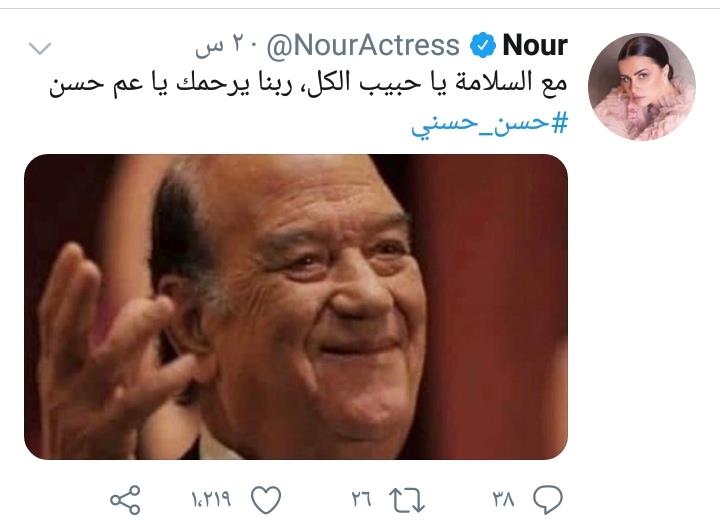The height and width of the screenshot is (520, 720).
Task: Click the retweet count ٢٦
Action: coord(361,499)
